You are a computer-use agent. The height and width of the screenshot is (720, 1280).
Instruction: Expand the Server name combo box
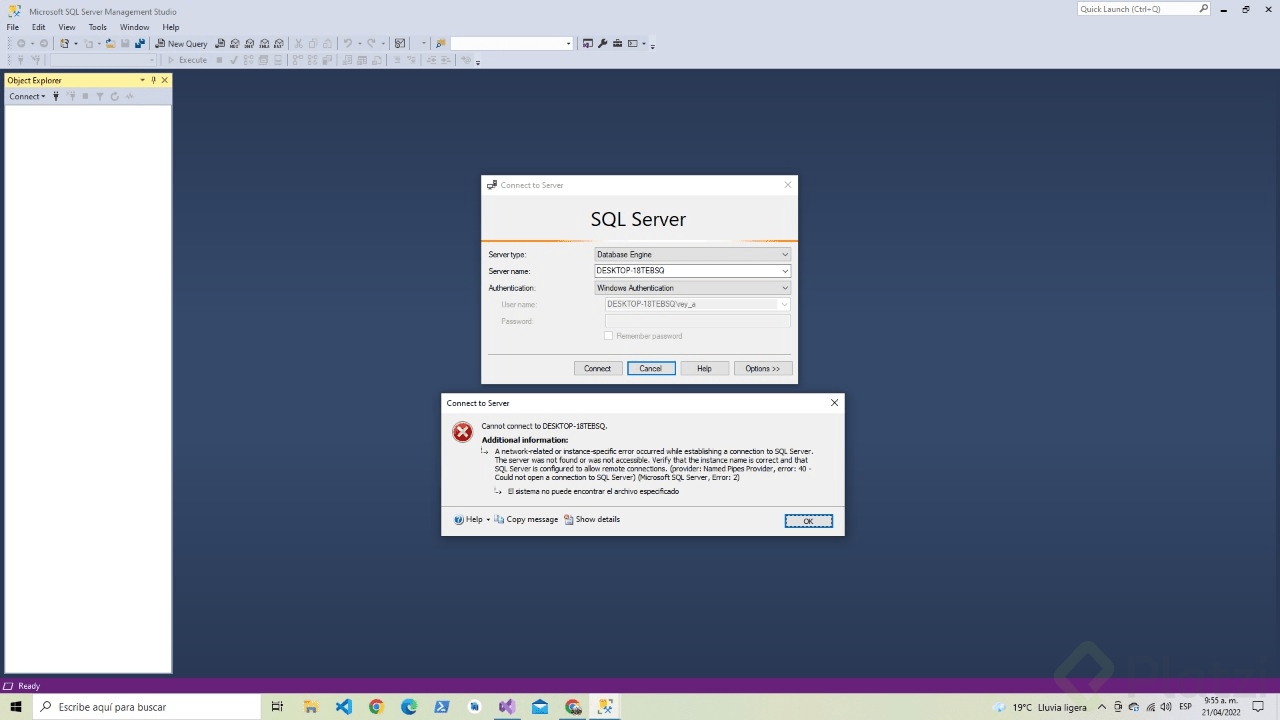coord(785,271)
